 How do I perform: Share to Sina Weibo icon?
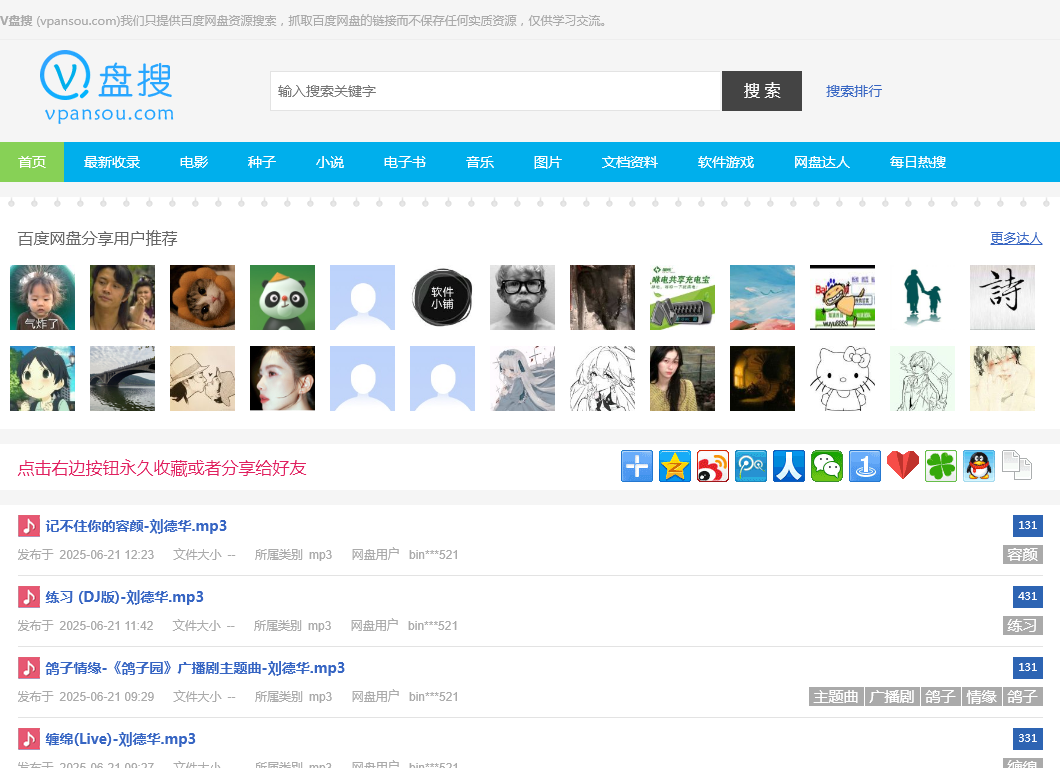tap(713, 466)
